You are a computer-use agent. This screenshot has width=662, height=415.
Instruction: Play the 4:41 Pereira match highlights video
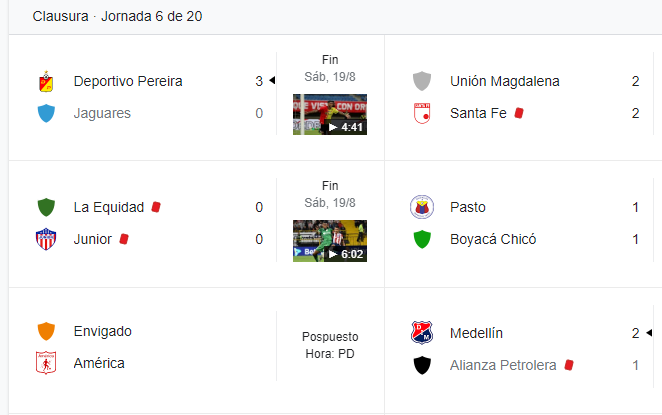click(x=330, y=114)
